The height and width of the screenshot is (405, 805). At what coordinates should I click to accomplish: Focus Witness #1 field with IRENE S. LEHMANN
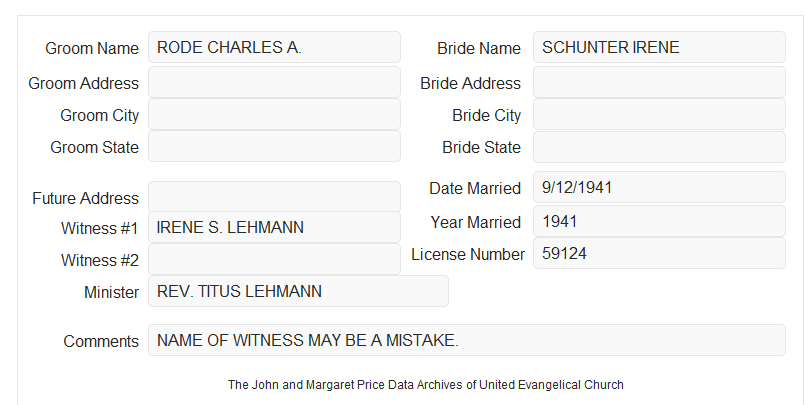tap(274, 227)
